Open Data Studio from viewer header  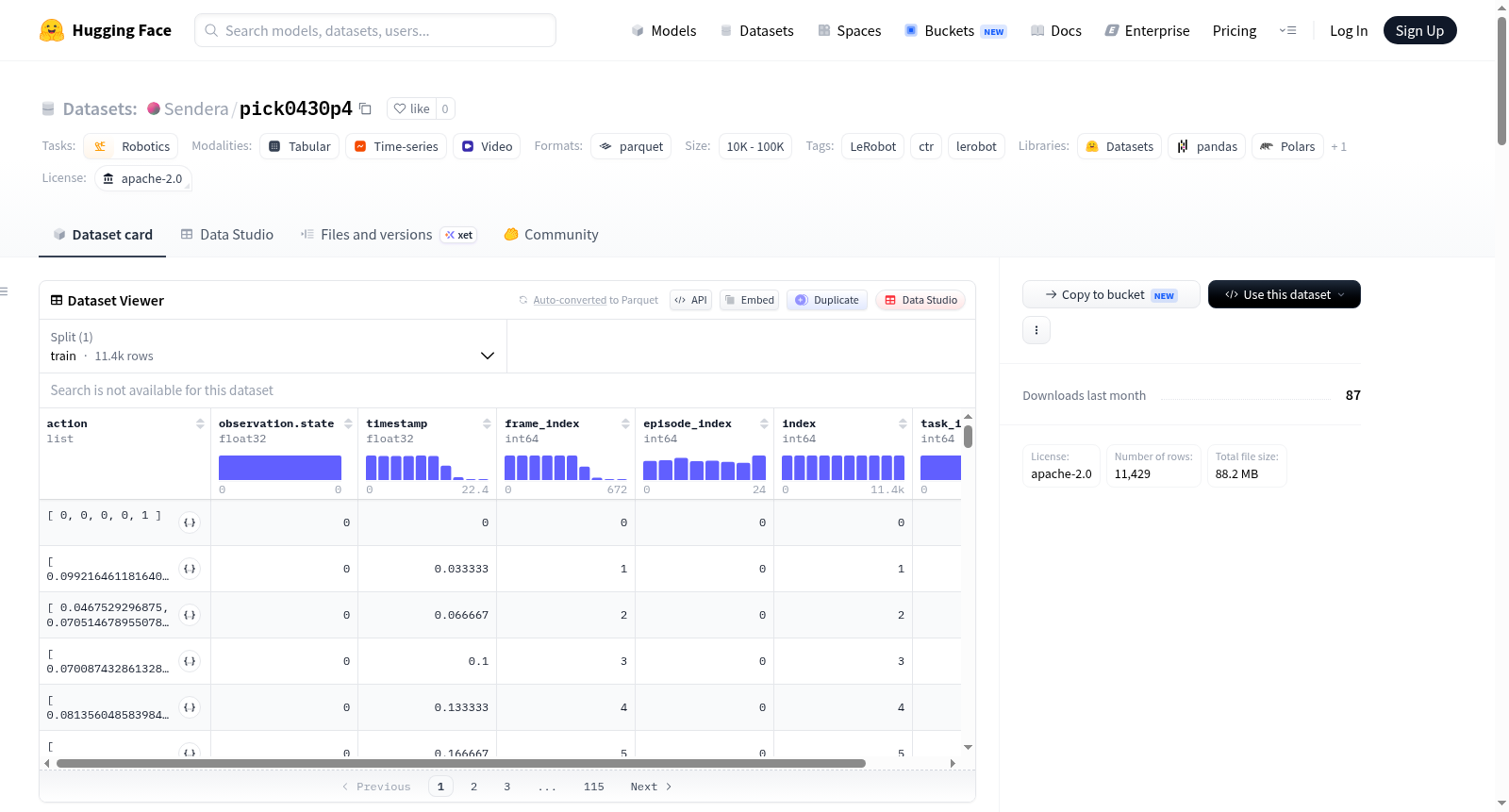point(920,300)
